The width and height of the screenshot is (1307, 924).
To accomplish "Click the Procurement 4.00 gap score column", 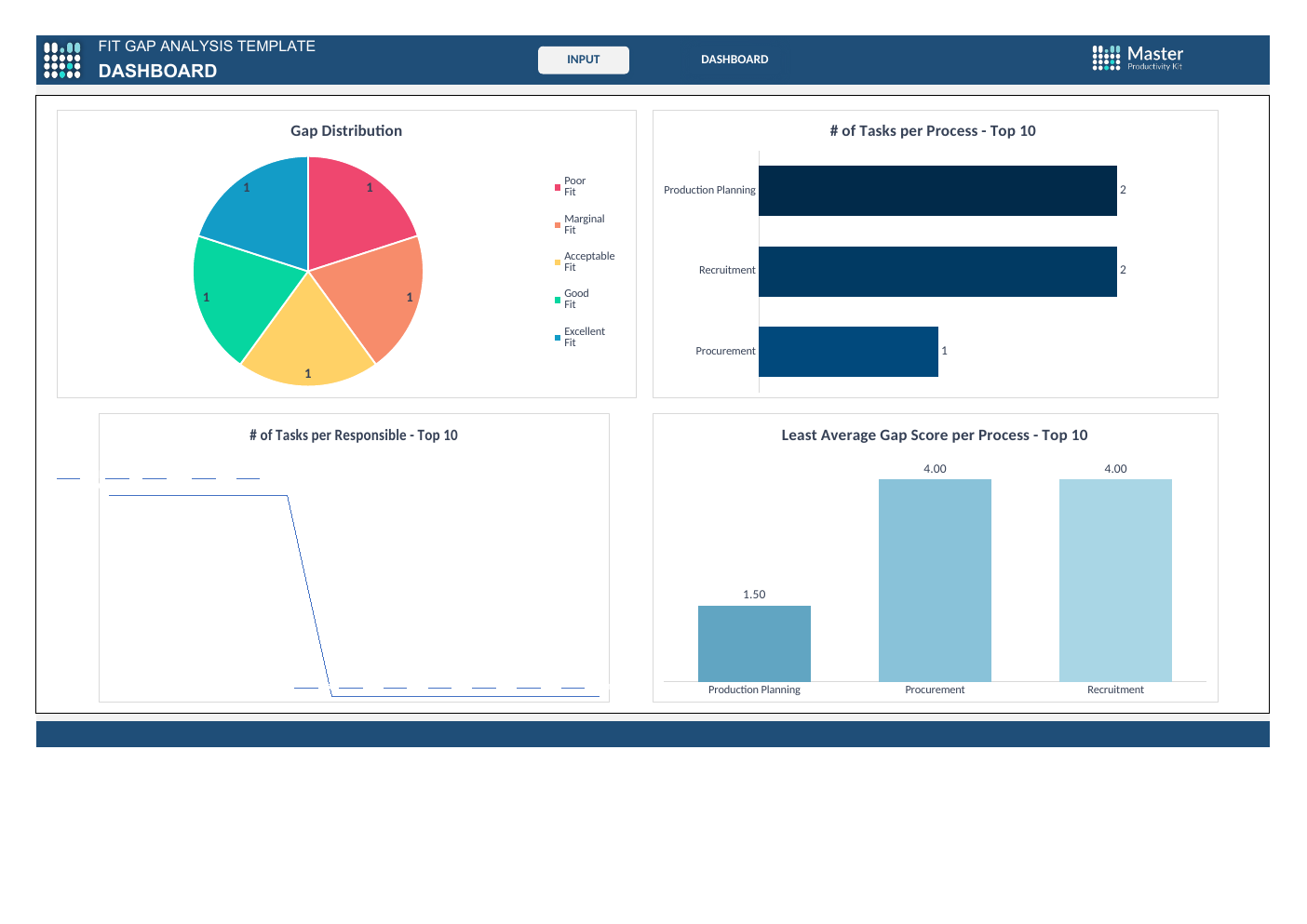I will 935,581.
